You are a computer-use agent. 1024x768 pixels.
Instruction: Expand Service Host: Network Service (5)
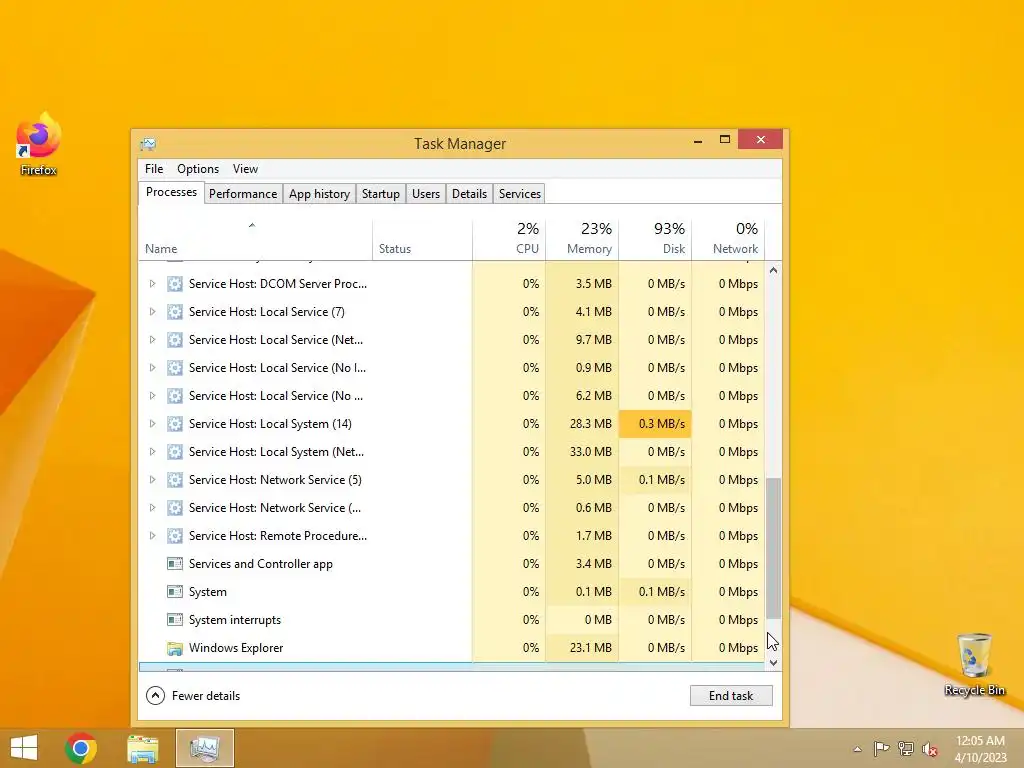coord(152,480)
